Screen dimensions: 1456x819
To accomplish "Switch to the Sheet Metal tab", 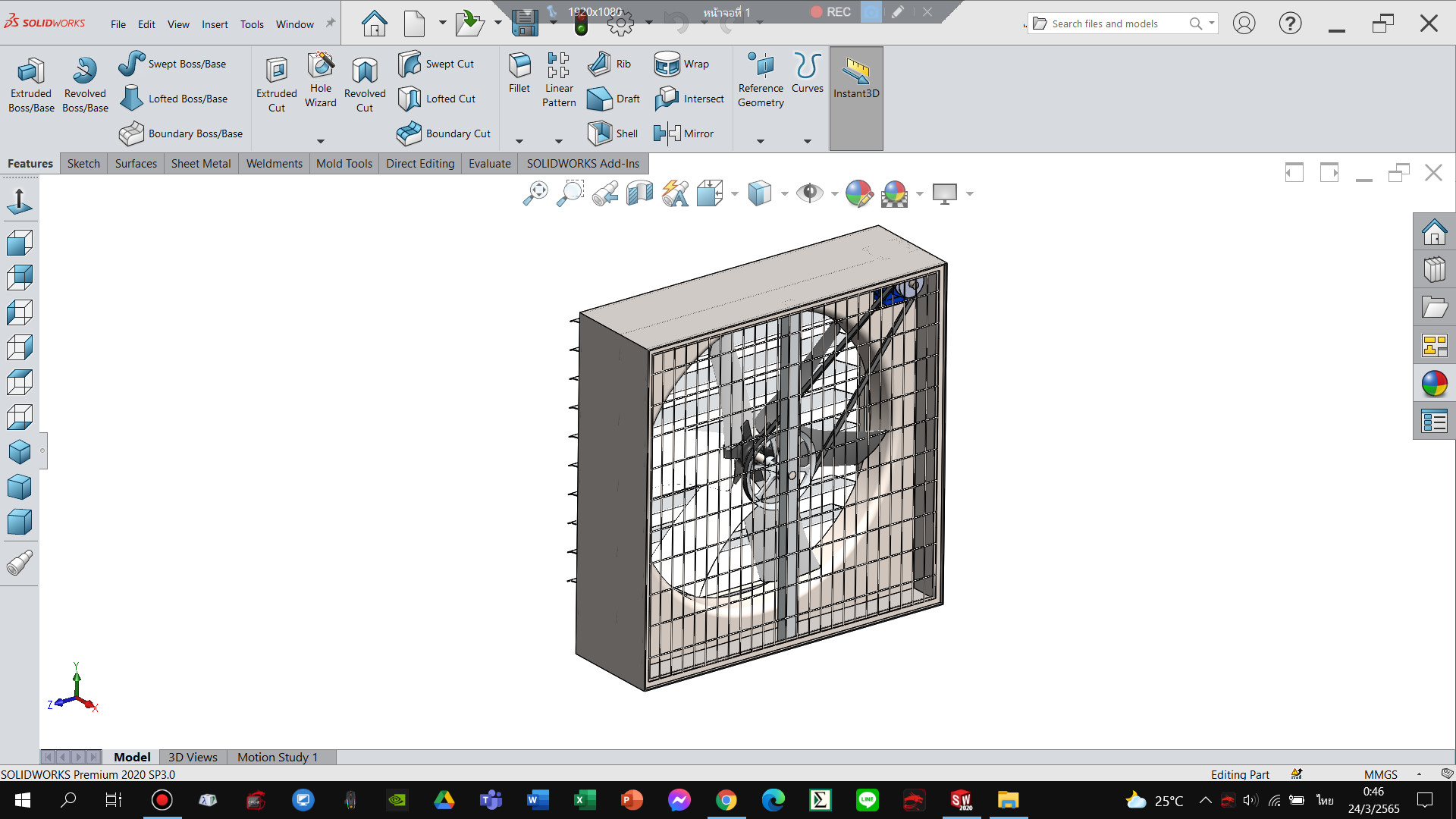I will tap(201, 163).
